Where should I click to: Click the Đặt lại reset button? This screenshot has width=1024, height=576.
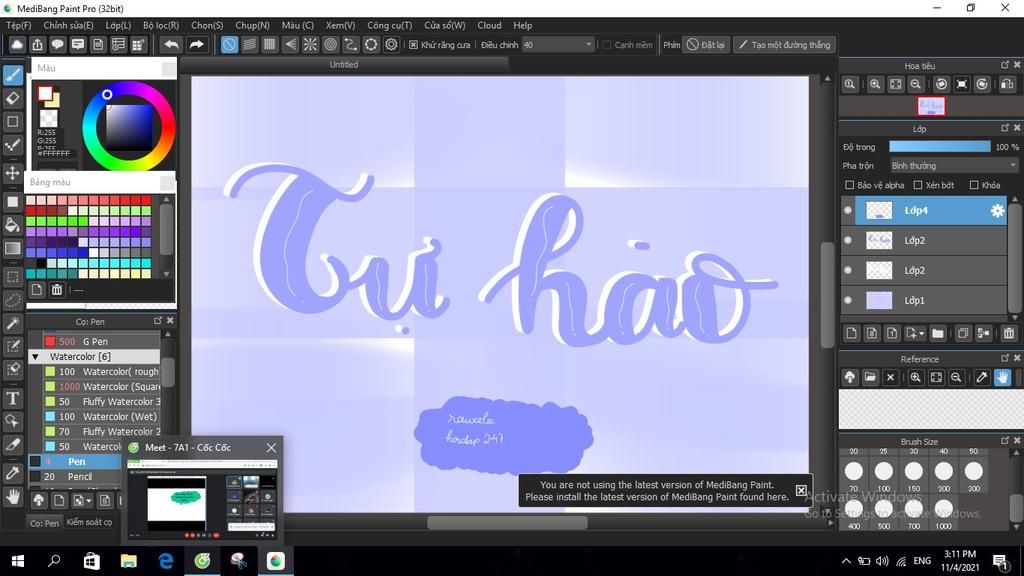(705, 45)
